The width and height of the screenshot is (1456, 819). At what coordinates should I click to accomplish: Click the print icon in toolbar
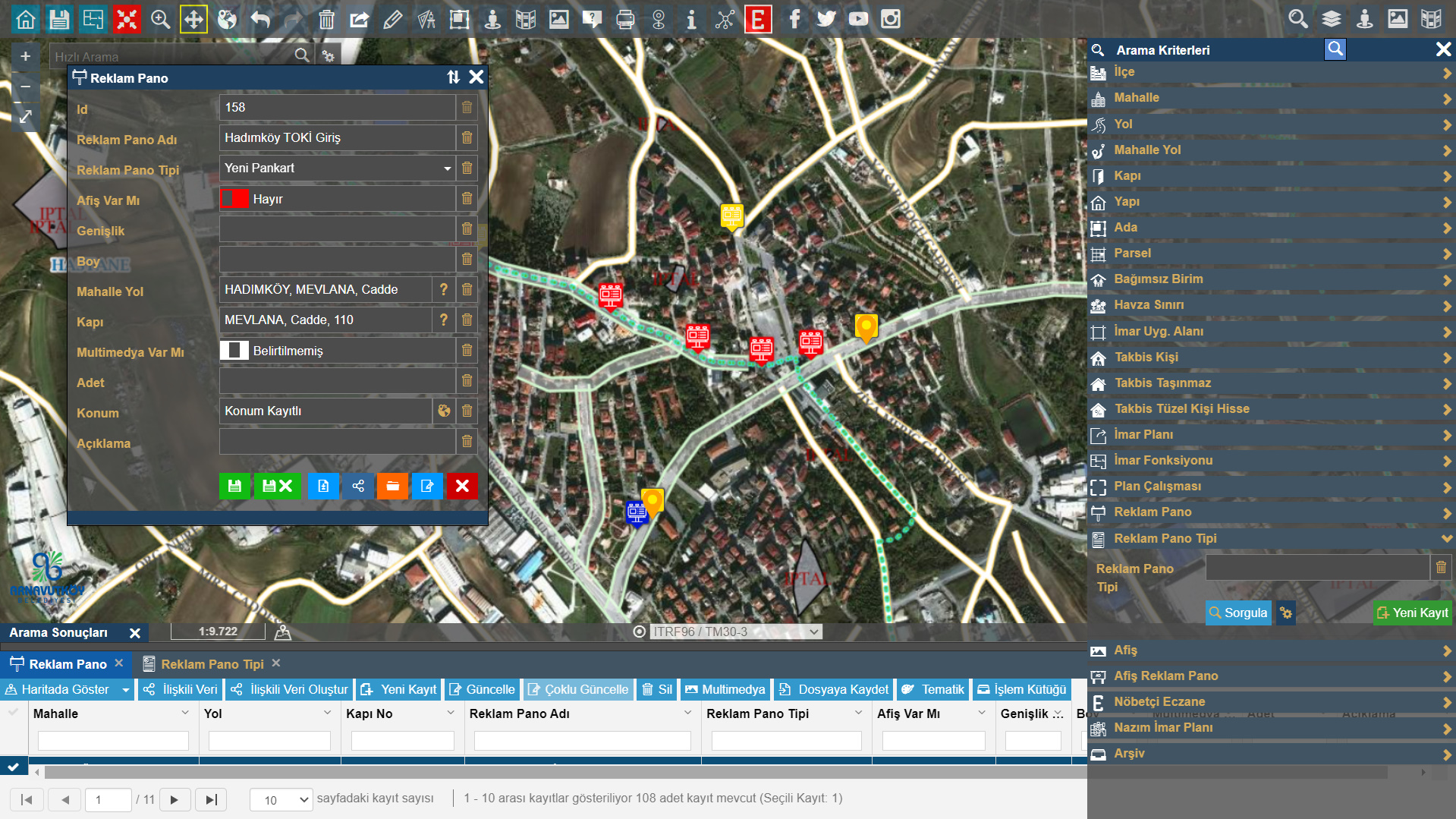coord(625,19)
